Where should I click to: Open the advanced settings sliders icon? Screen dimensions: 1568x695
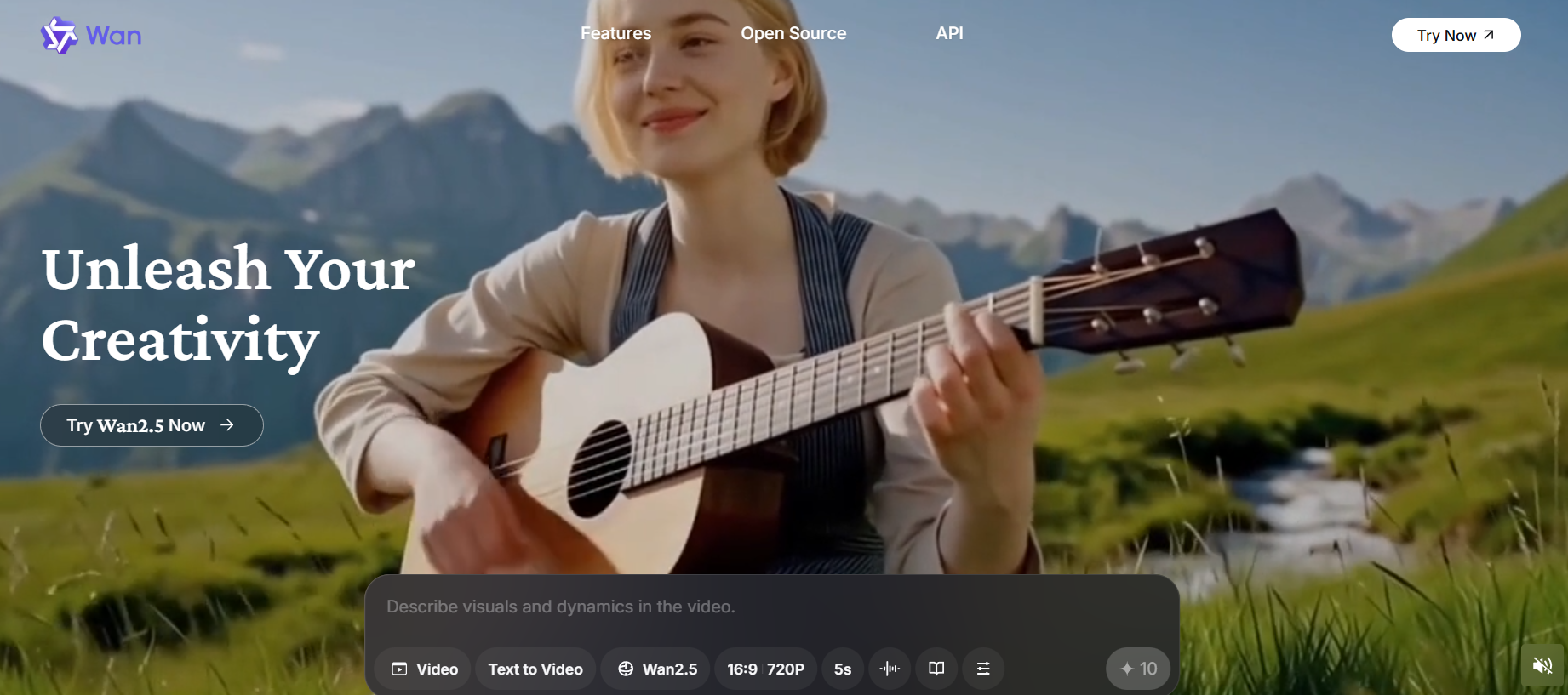983,669
